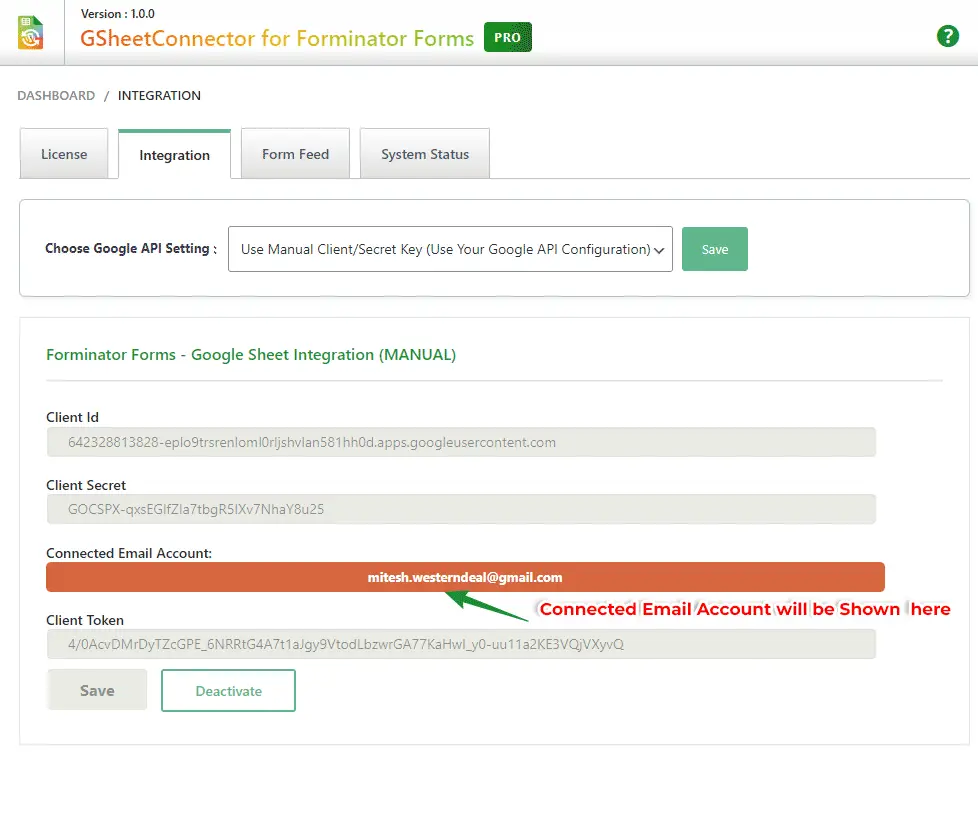Click the INTEGRATION breadcrumb item
Screen dimensions: 978x838
pos(159,96)
